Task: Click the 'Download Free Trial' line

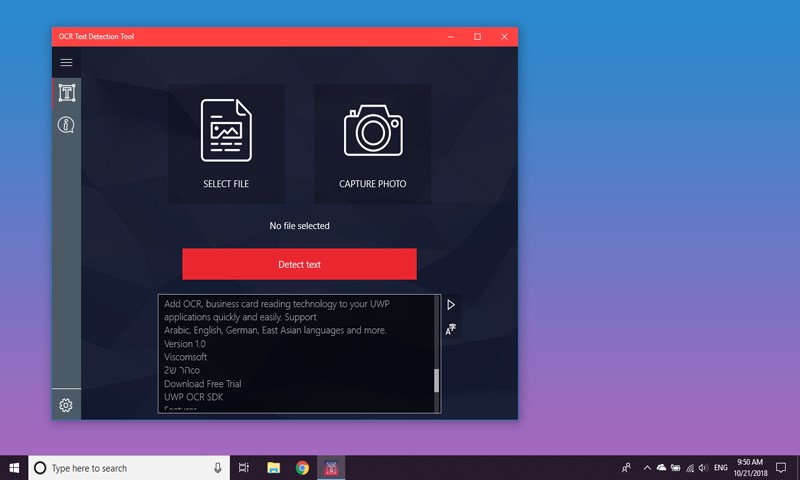Action: click(x=203, y=384)
